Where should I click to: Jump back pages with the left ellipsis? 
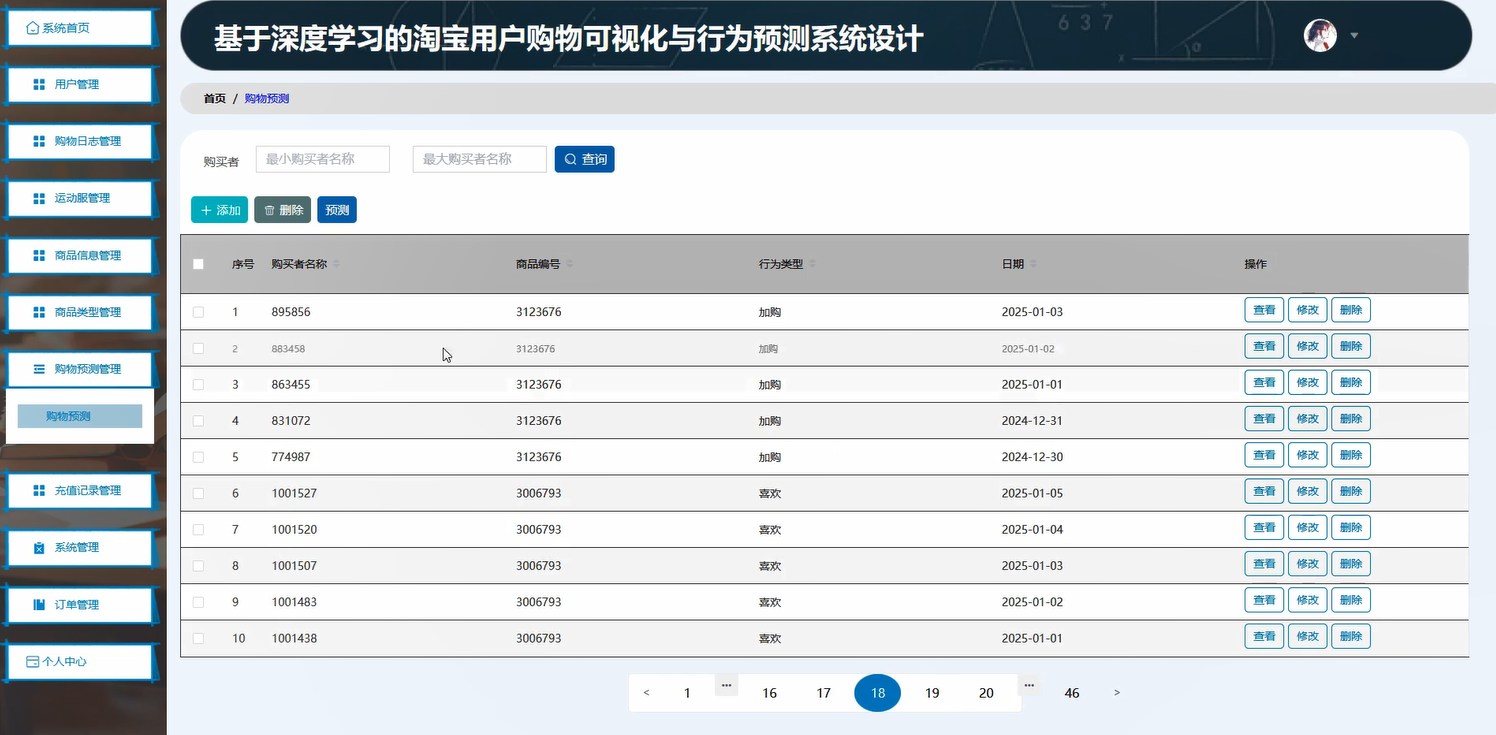(x=727, y=686)
